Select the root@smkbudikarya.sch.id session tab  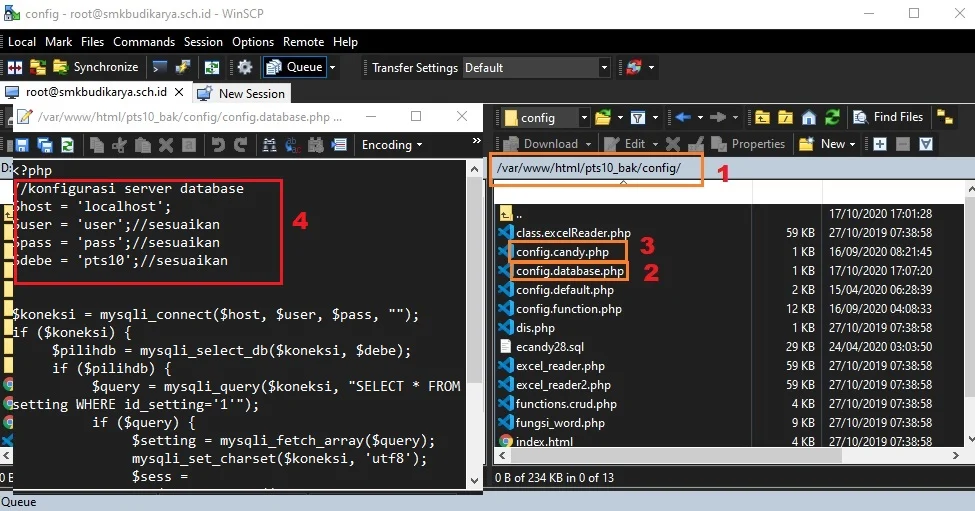[x=96, y=92]
